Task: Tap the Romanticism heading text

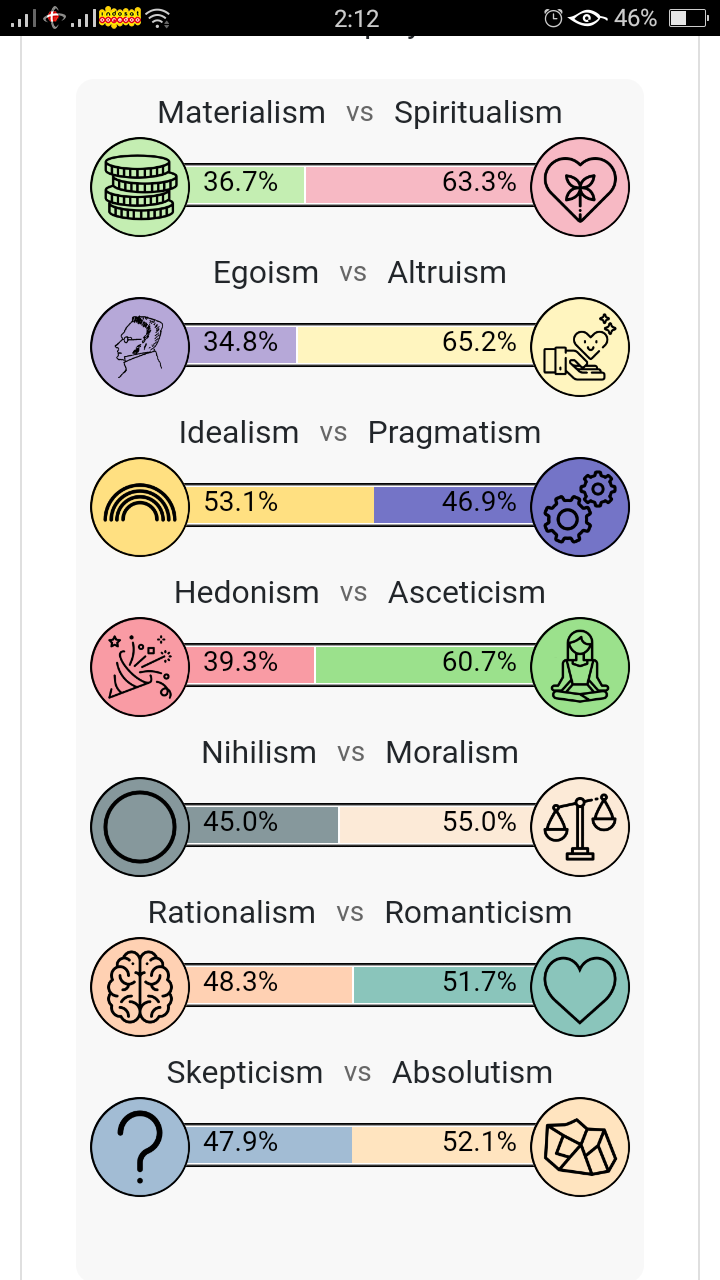Action: pyautogui.click(x=478, y=912)
